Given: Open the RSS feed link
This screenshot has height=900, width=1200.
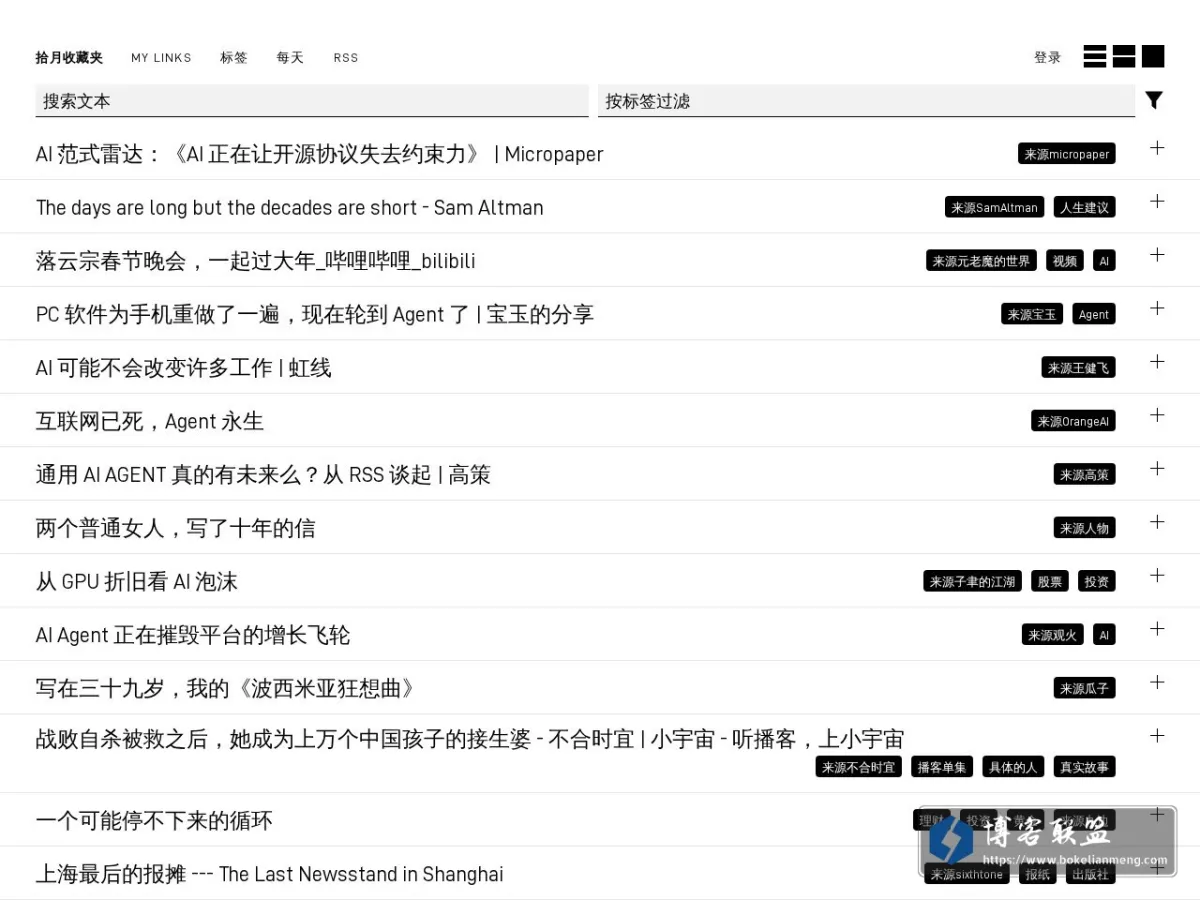Looking at the screenshot, I should pyautogui.click(x=346, y=58).
